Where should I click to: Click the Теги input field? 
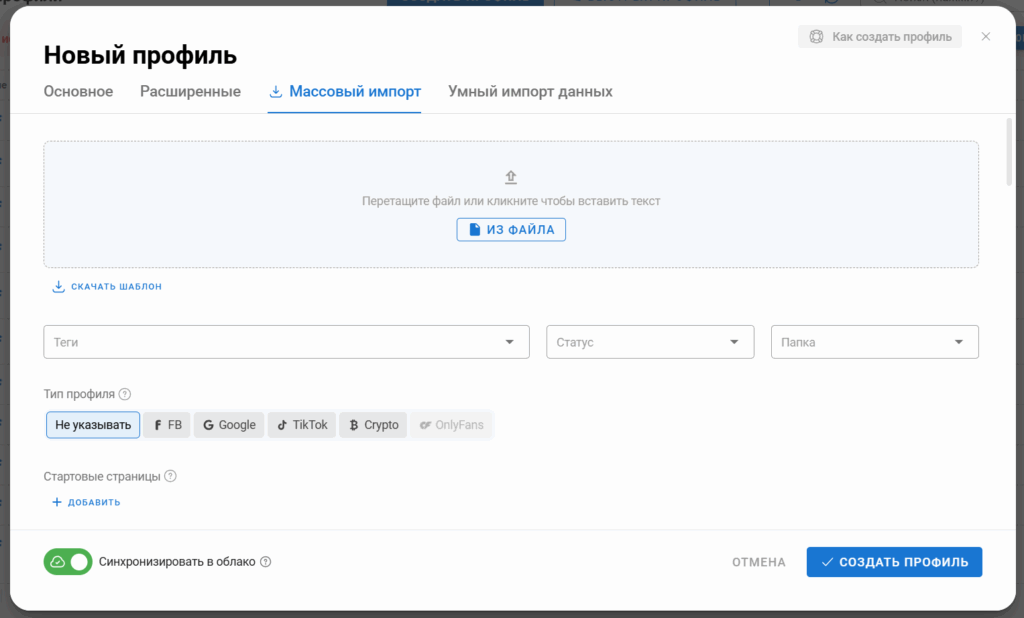click(x=286, y=342)
